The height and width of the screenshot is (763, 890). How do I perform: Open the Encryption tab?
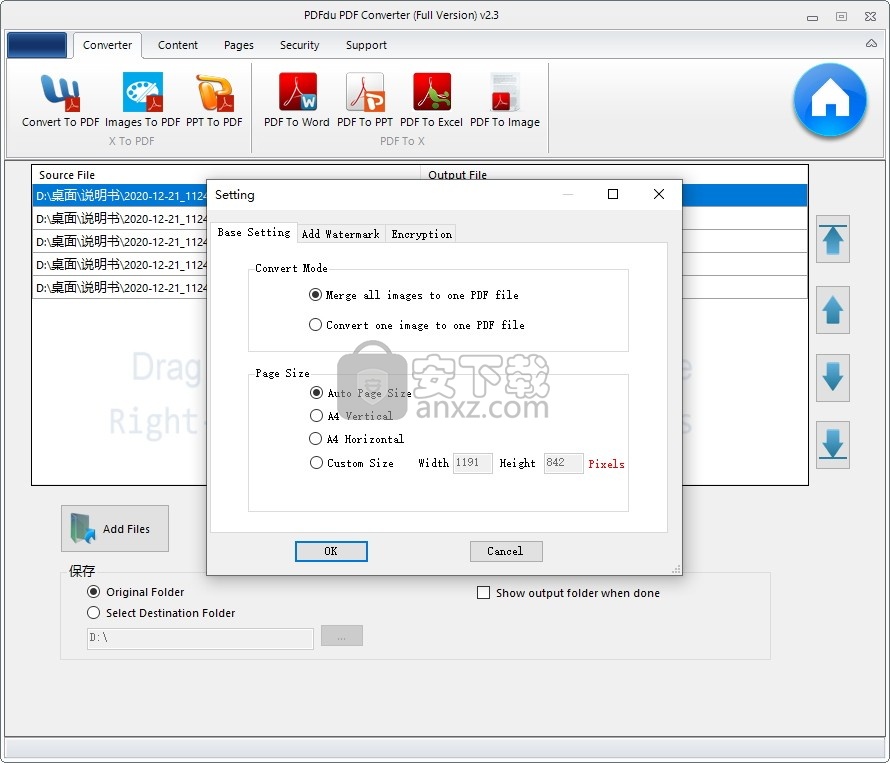[x=421, y=234]
